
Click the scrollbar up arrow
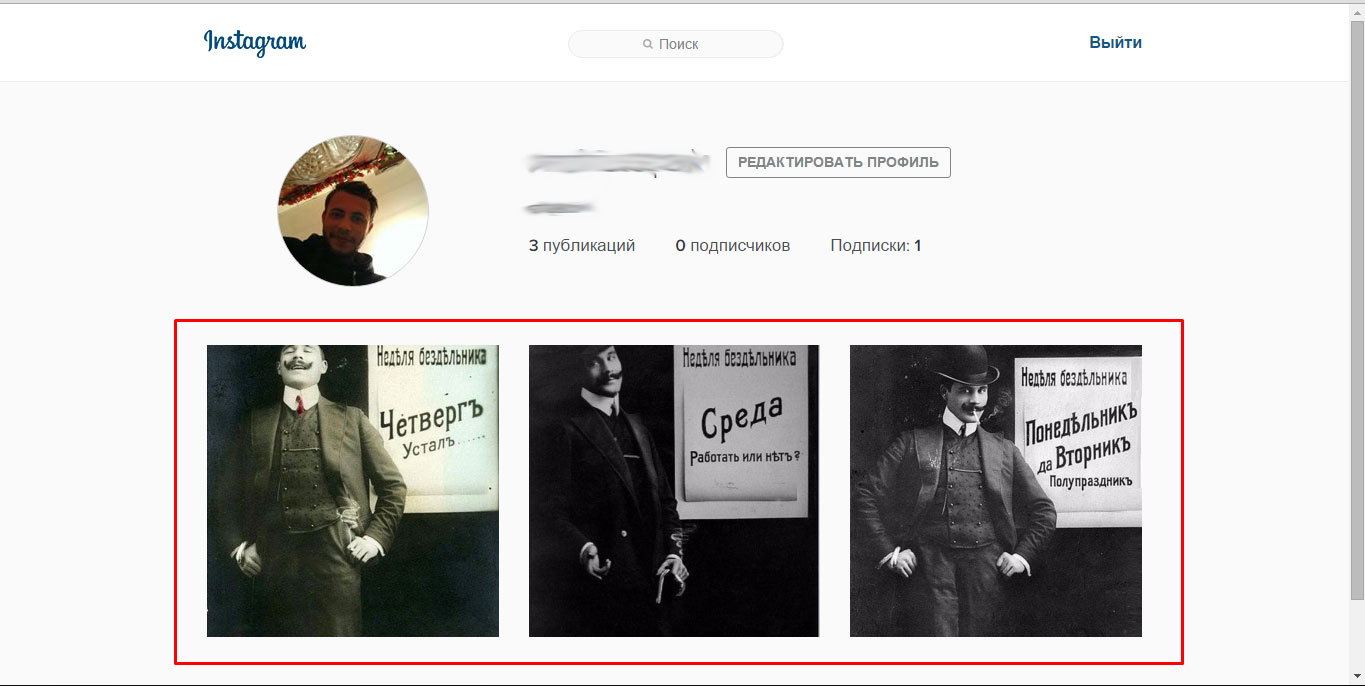(x=1356, y=10)
